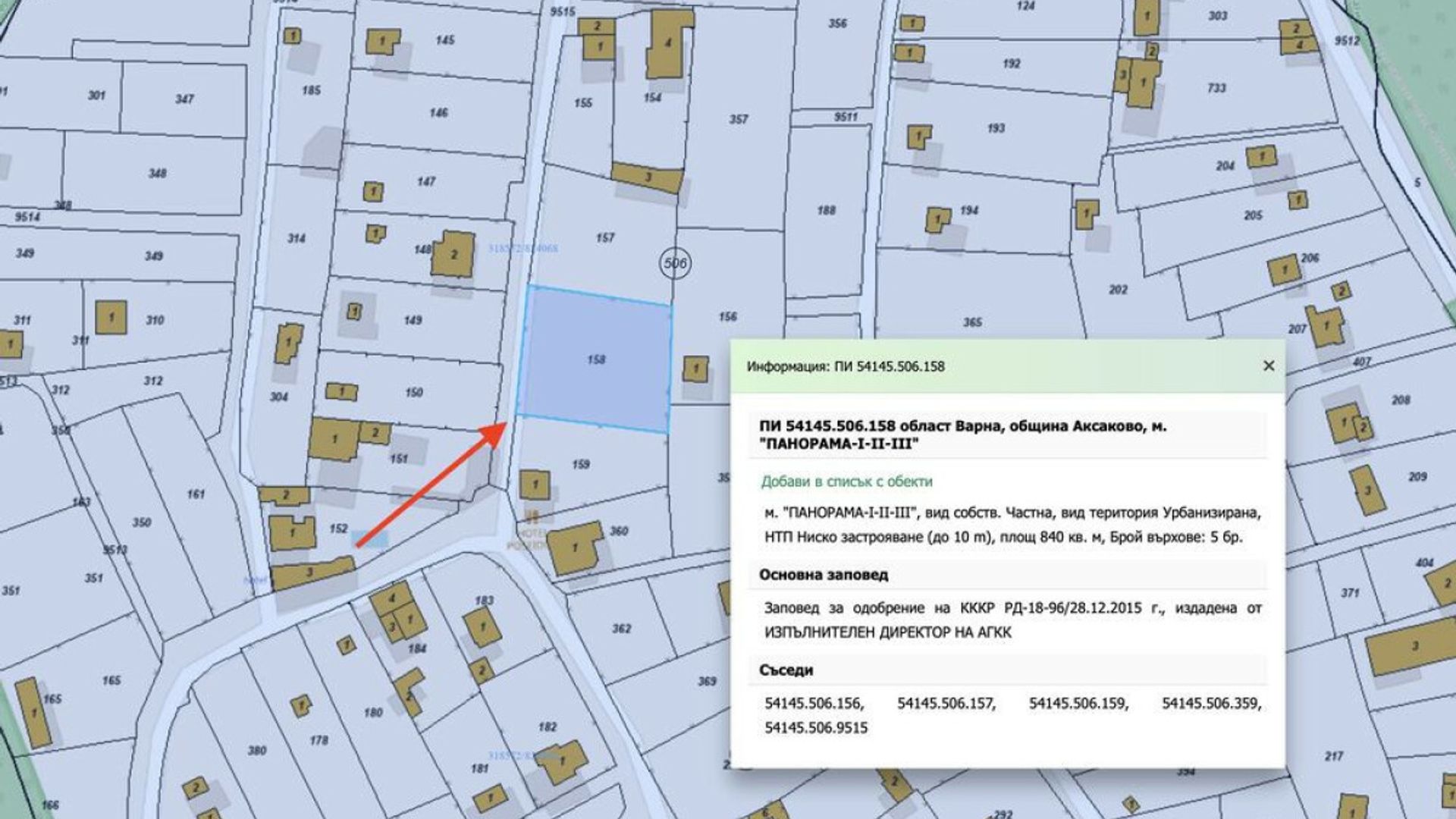Click neighbor identifier 54145.506.9515
This screenshot has width=1456, height=819.
[x=816, y=728]
